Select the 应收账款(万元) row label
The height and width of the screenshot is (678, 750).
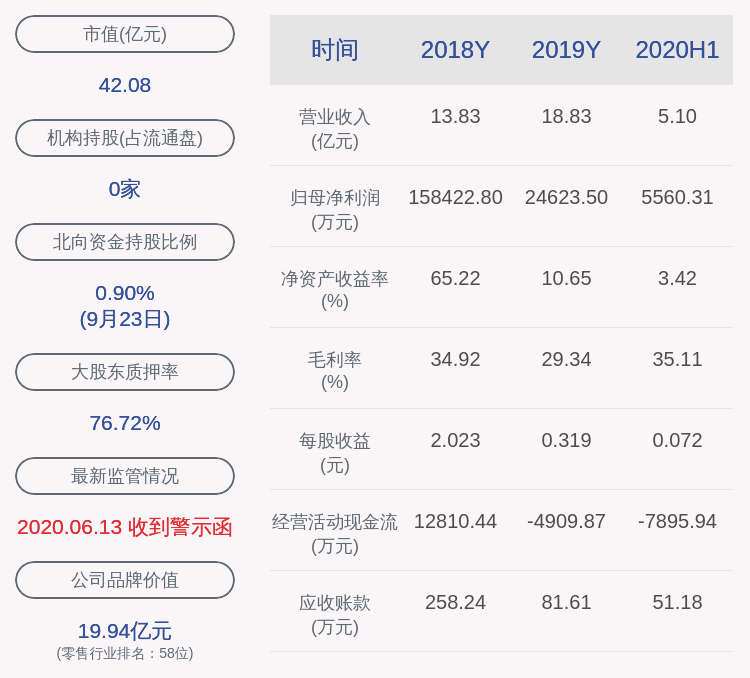tap(335, 614)
